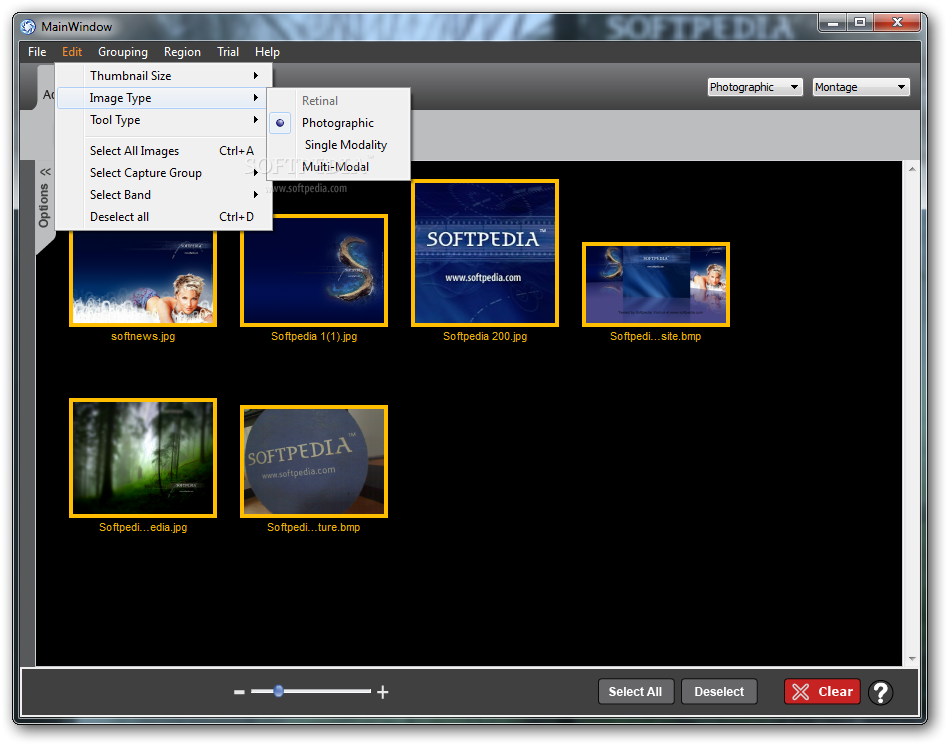The image size is (948, 745).
Task: Click the scrollbar up arrow
Action: tap(912, 169)
